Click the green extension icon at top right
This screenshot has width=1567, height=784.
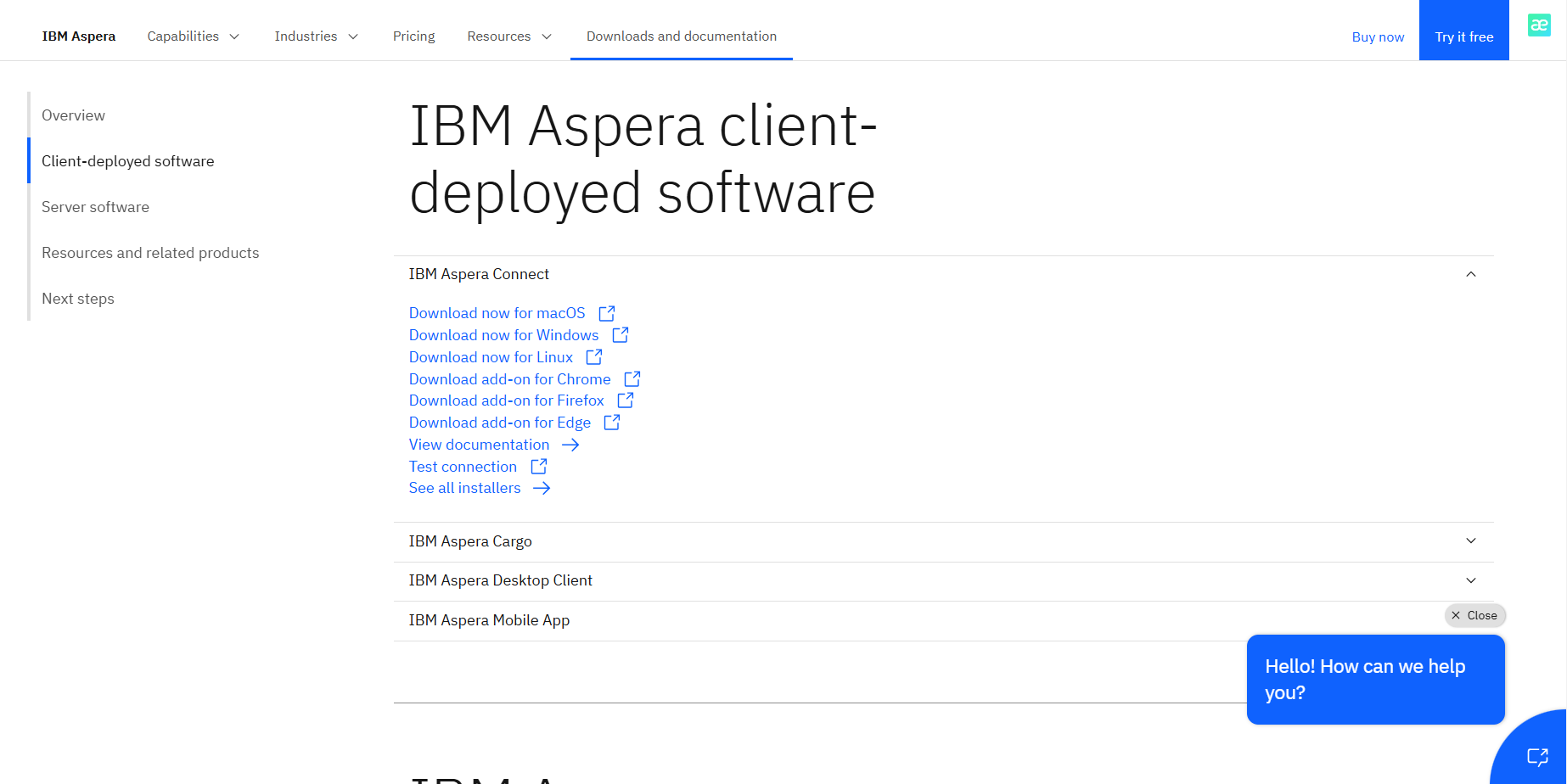pos(1539,25)
